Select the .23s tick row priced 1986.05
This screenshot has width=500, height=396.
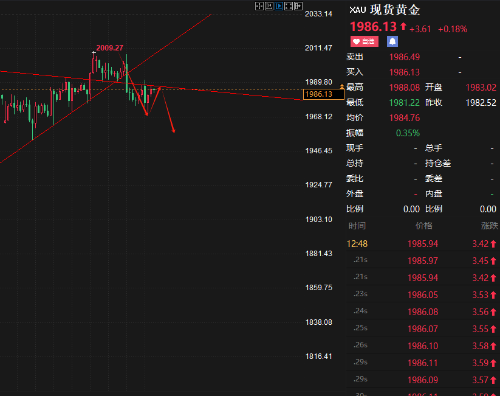(x=422, y=295)
